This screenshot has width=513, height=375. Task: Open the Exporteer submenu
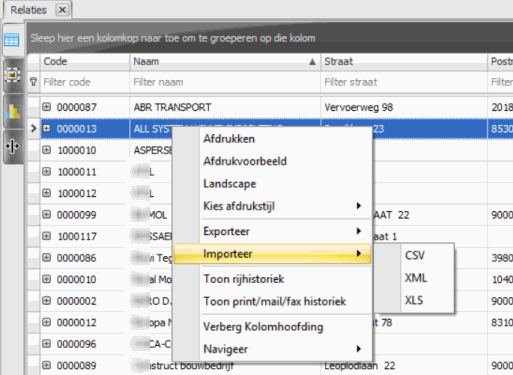272,231
